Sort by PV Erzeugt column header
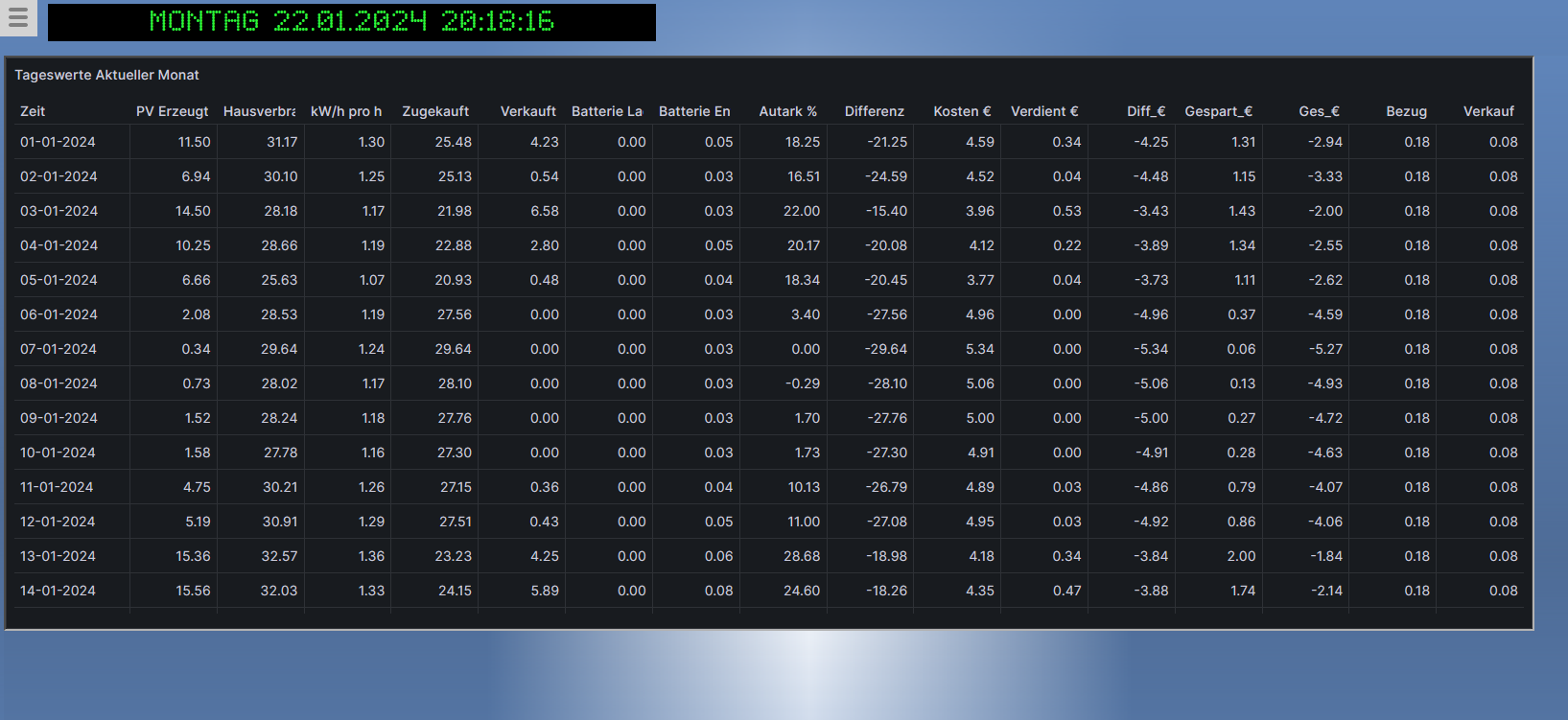 click(172, 111)
